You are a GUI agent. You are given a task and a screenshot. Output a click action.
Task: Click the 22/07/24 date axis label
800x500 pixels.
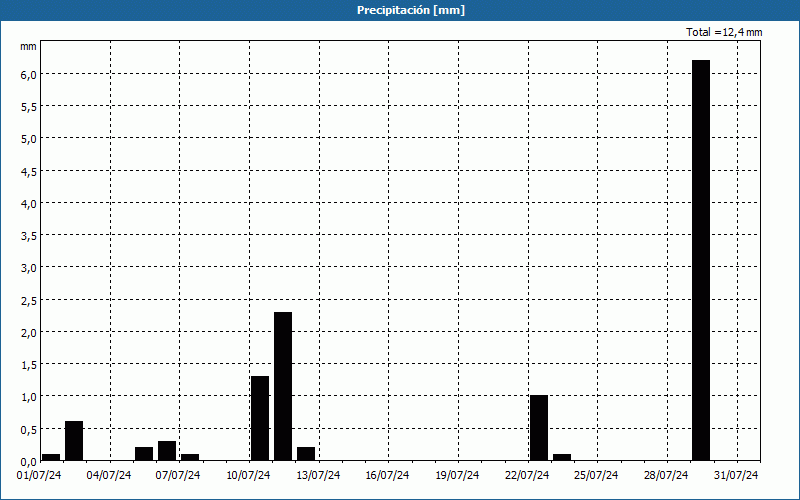click(x=527, y=475)
